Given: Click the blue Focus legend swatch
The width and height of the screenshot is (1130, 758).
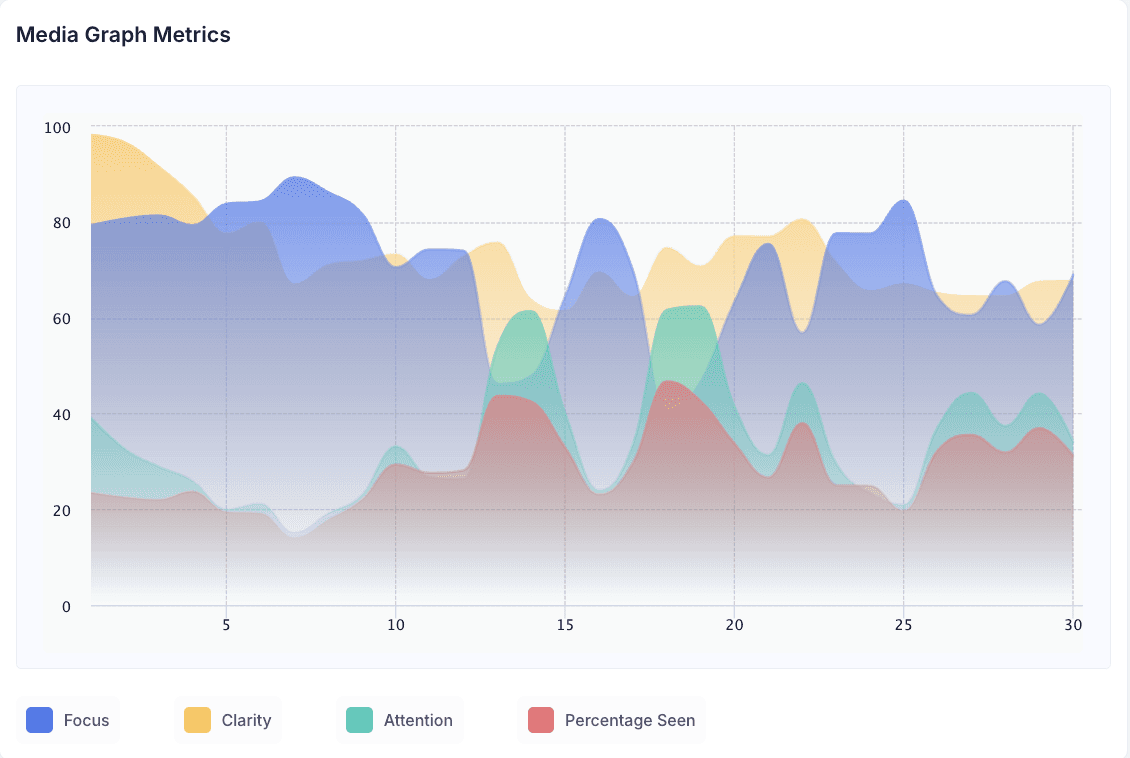Looking at the screenshot, I should (x=40, y=720).
